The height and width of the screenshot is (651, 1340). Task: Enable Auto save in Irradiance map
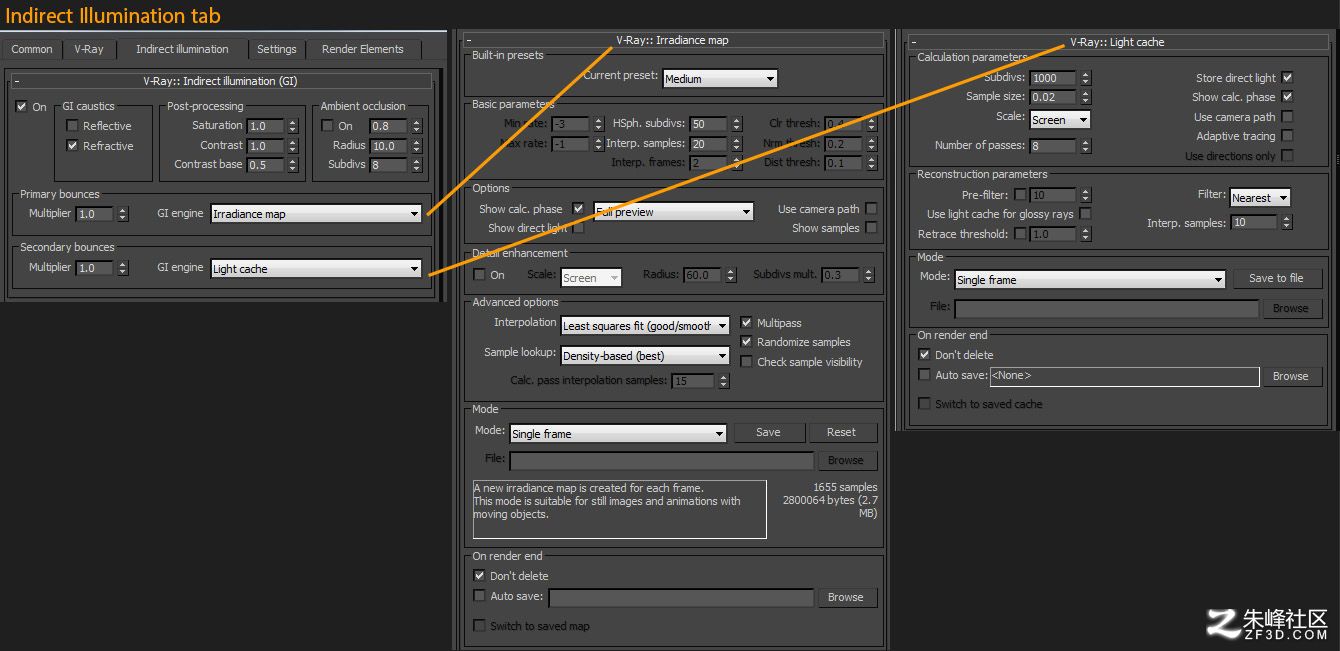[x=479, y=596]
